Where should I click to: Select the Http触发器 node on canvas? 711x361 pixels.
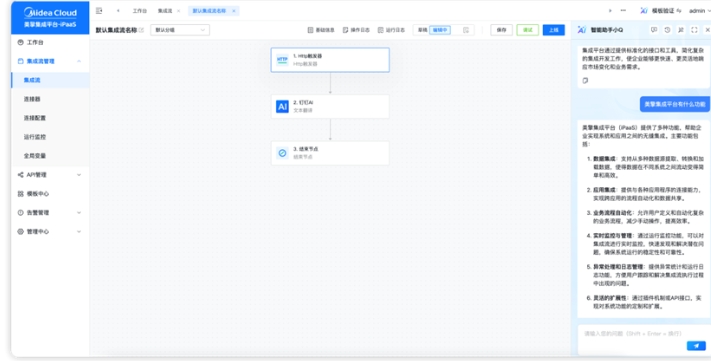[330, 60]
